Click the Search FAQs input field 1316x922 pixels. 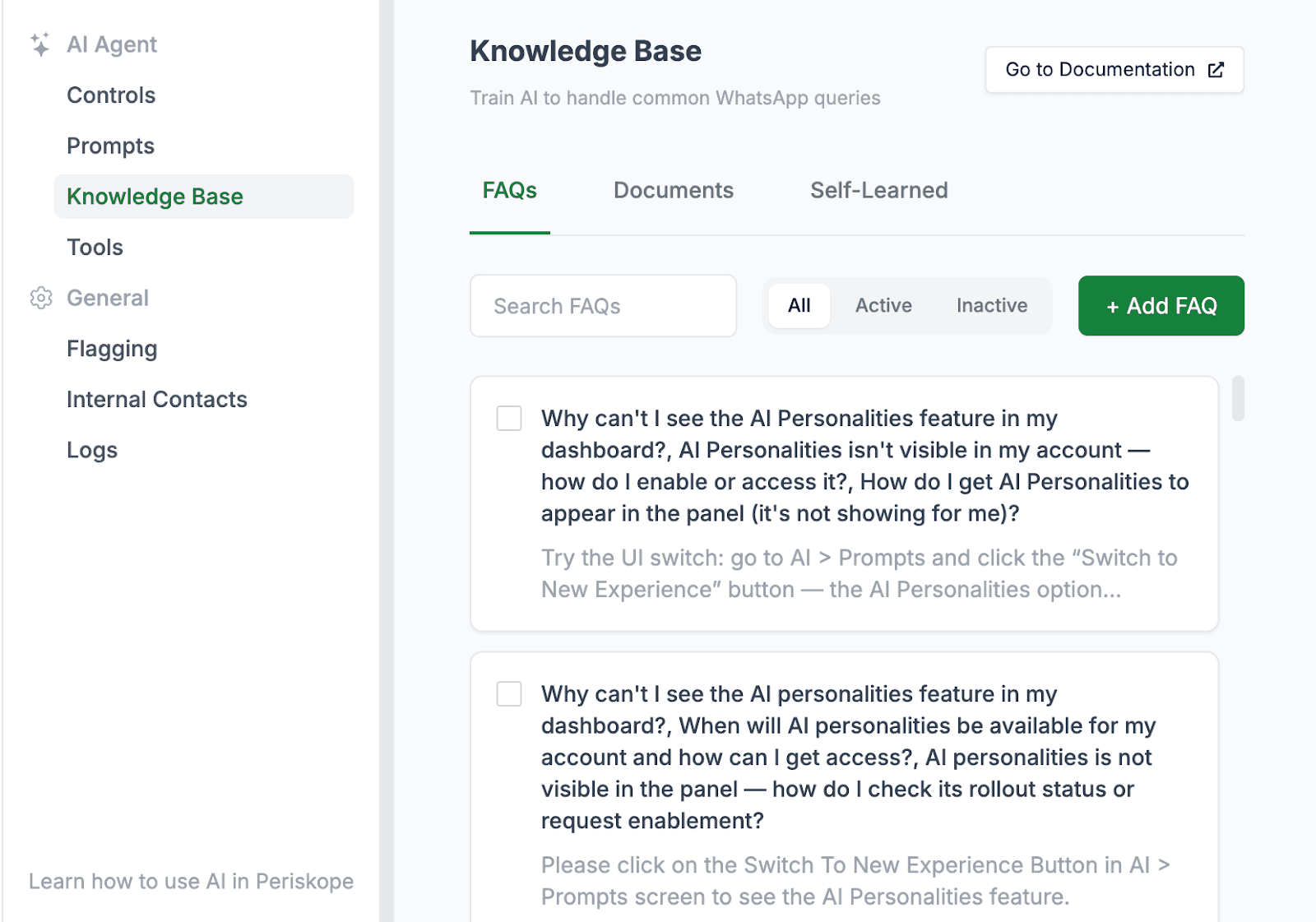(603, 305)
